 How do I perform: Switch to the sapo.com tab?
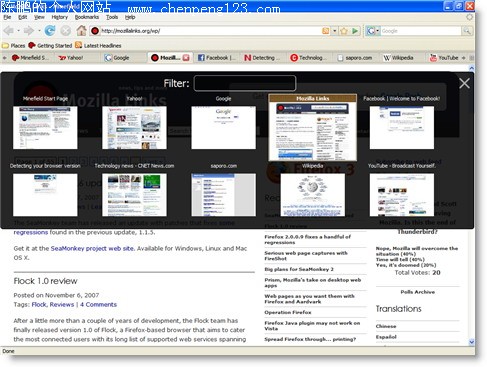tap(355, 58)
